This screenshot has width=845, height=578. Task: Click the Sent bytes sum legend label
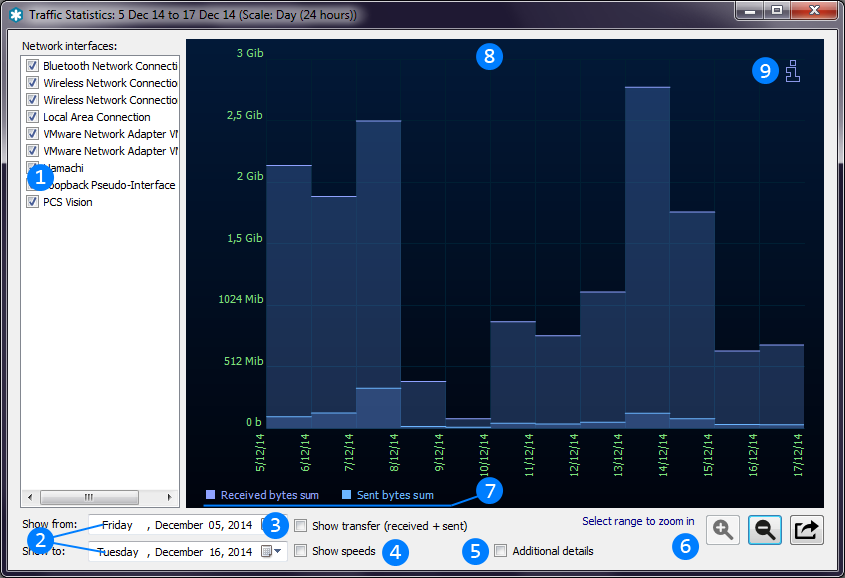(x=395, y=495)
